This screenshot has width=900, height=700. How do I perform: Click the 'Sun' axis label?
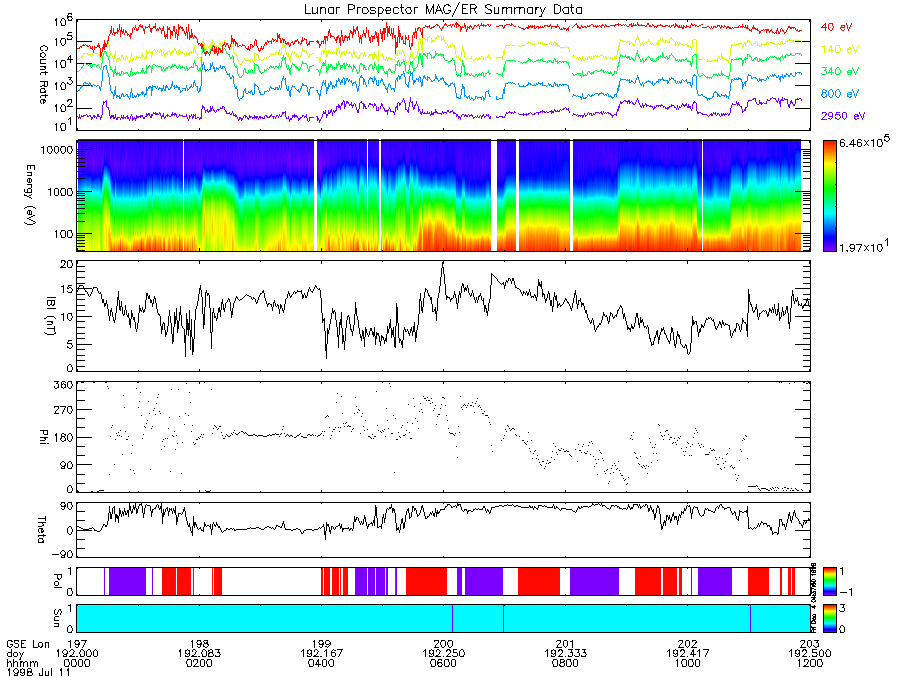(57, 617)
